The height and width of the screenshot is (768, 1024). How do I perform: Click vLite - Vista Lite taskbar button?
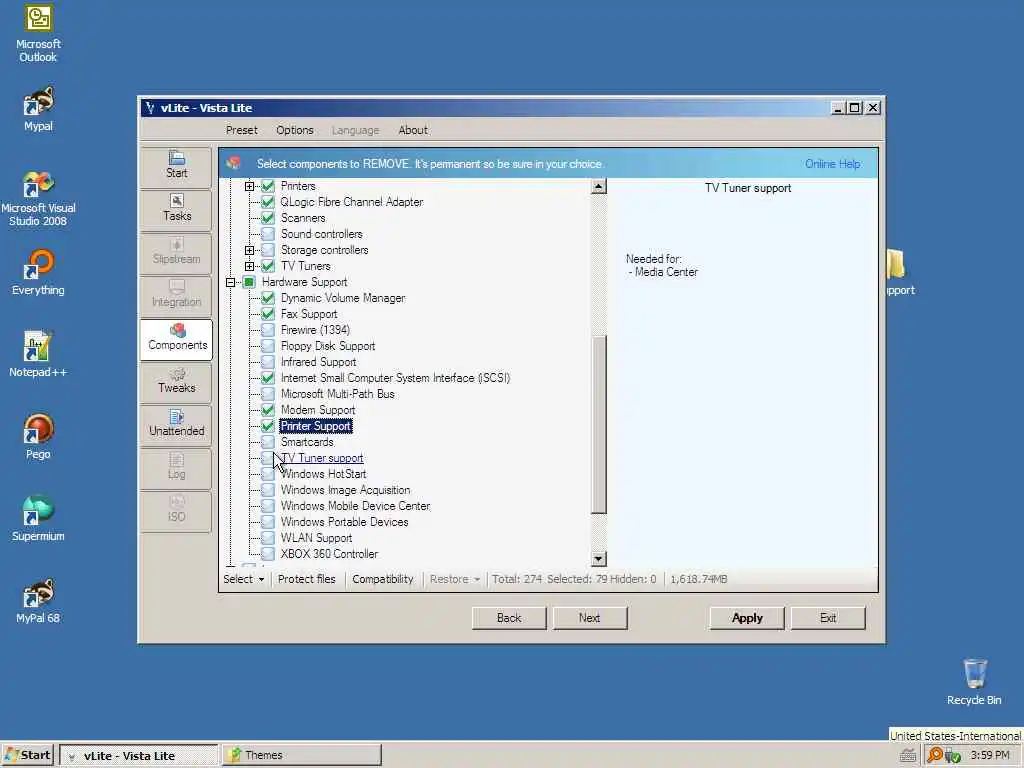(138, 756)
